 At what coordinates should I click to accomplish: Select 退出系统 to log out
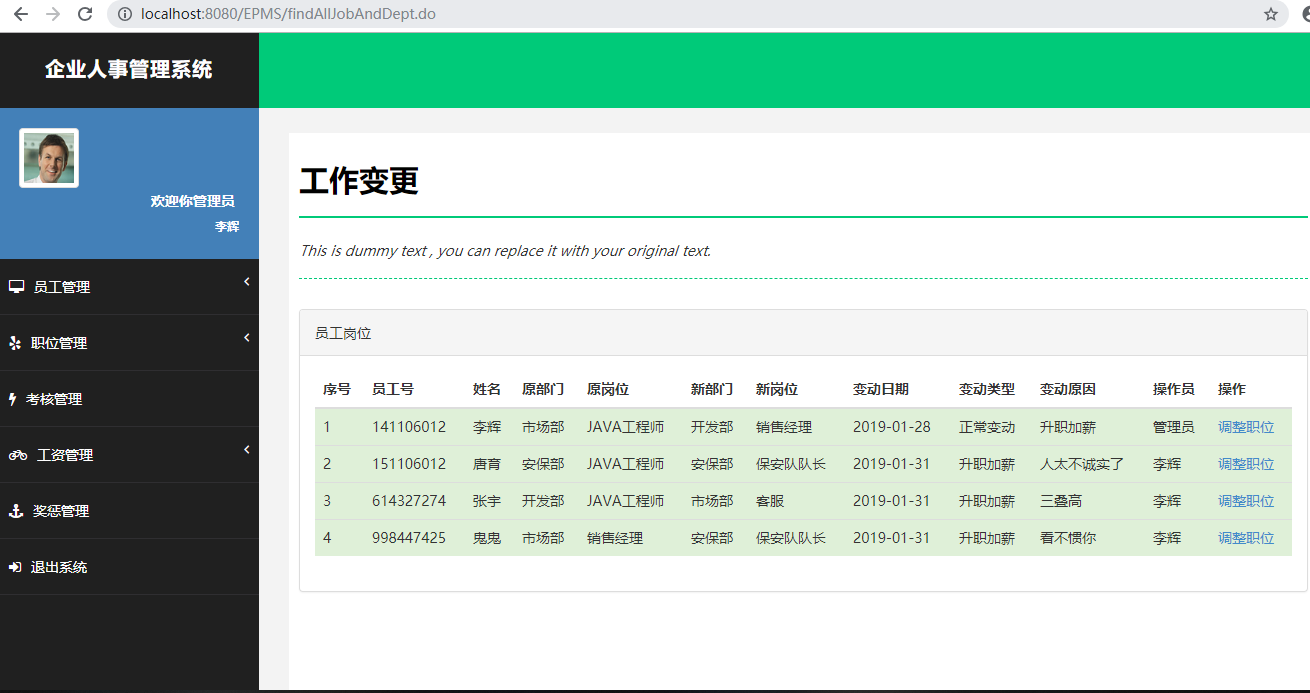(129, 567)
